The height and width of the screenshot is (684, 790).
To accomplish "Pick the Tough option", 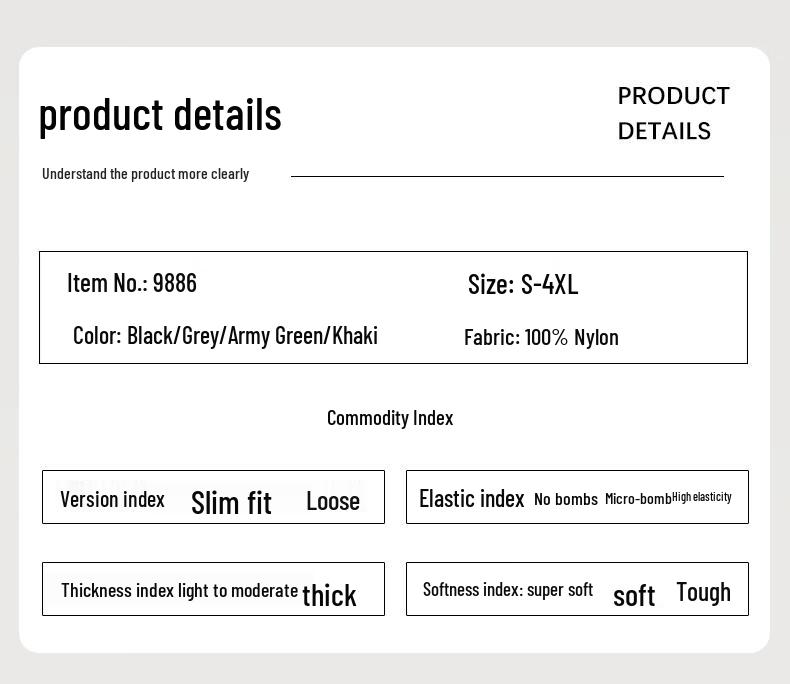I will point(703,592).
